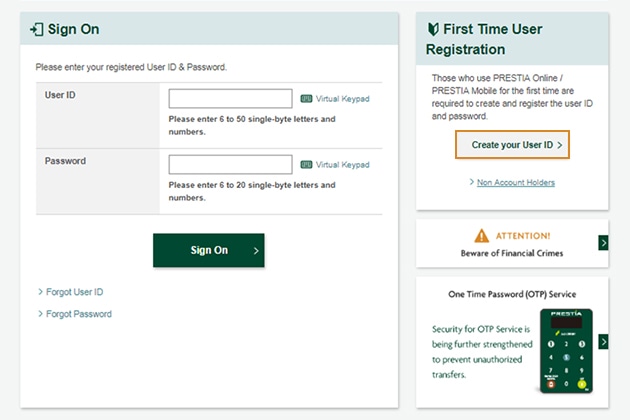Click the One Time Password Service heading
Viewport: 630px width, 420px height.
click(x=512, y=294)
